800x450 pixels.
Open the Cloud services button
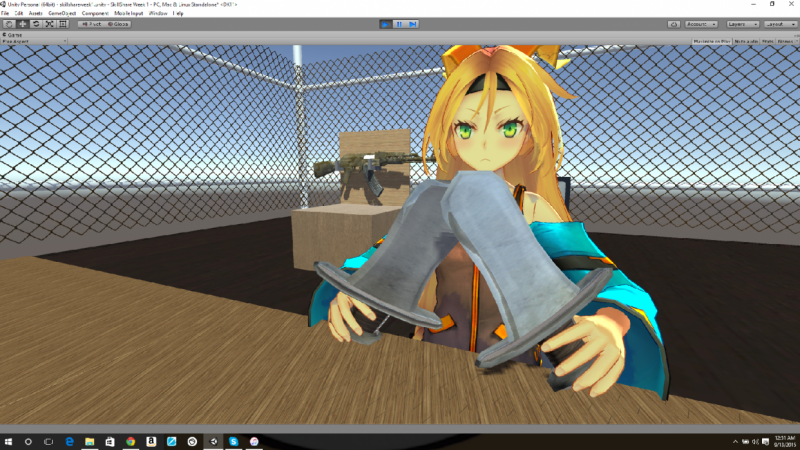673,24
